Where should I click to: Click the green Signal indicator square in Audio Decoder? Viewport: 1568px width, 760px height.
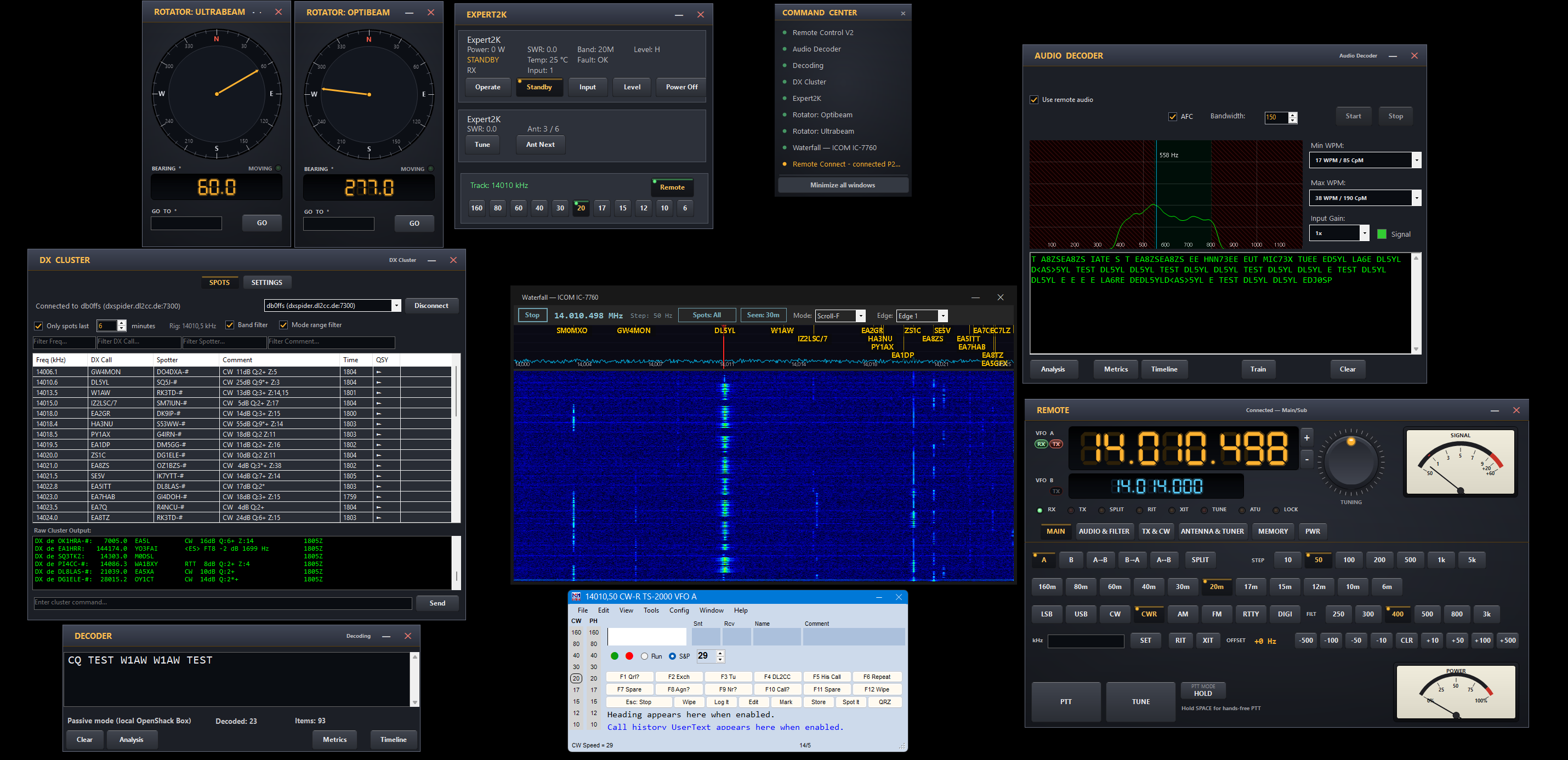pos(1382,235)
